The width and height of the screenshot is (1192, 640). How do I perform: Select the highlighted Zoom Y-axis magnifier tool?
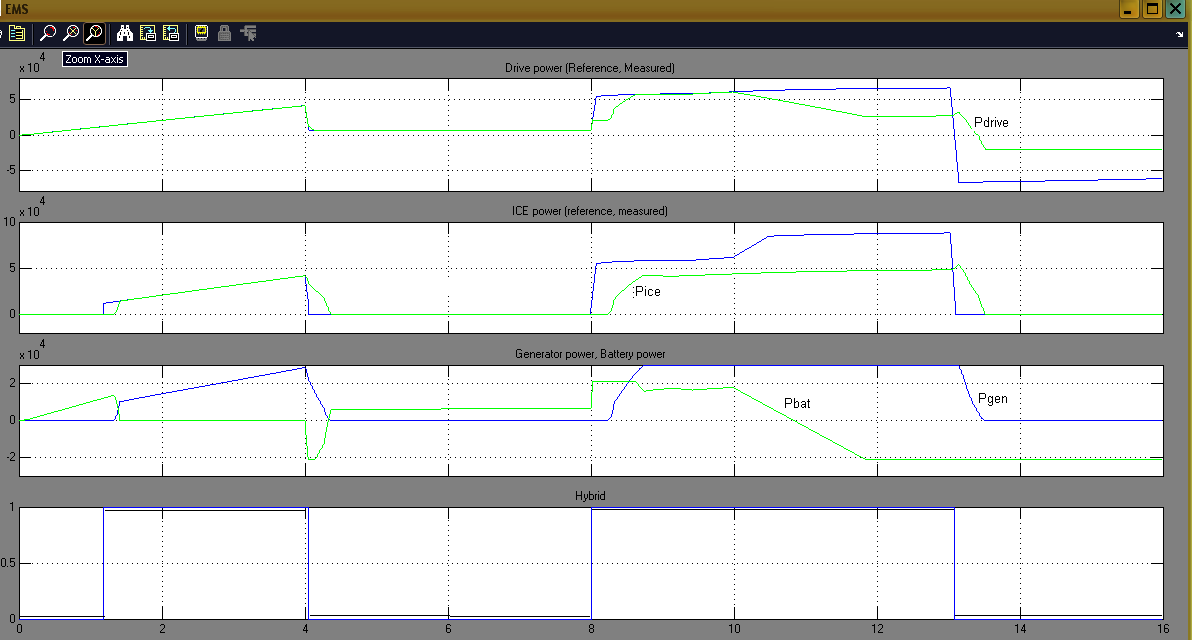94,33
